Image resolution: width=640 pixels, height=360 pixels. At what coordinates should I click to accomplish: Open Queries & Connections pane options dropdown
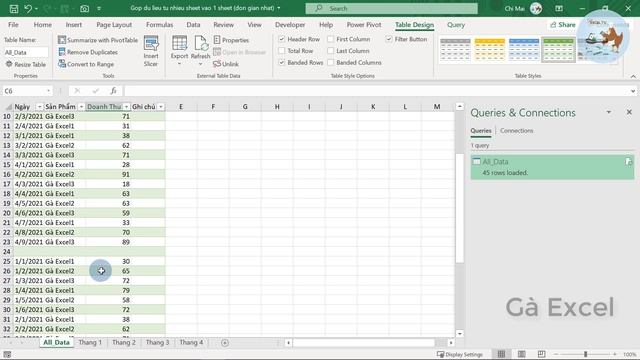pos(609,112)
